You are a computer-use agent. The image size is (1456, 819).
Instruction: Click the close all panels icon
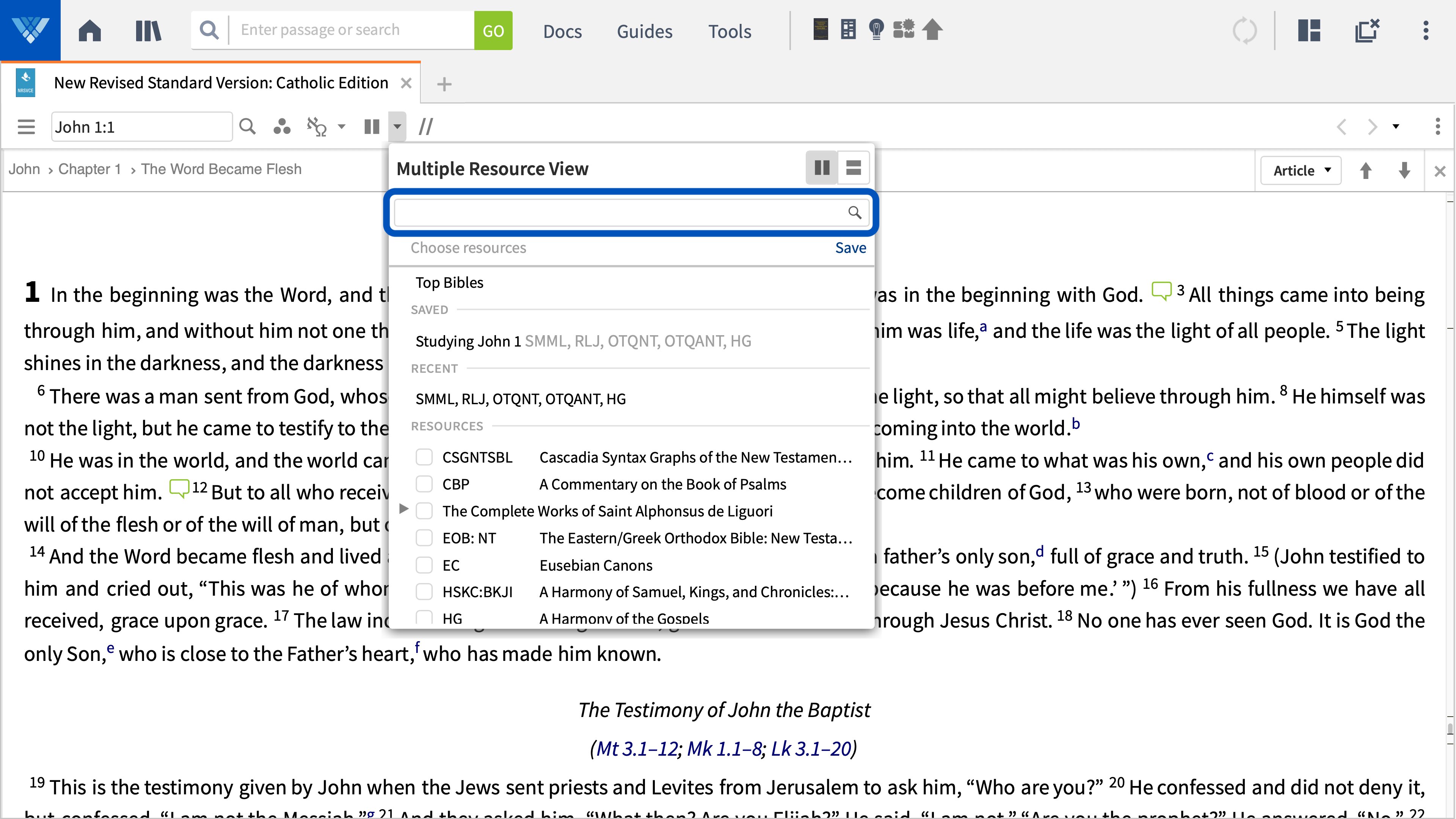tap(1367, 30)
